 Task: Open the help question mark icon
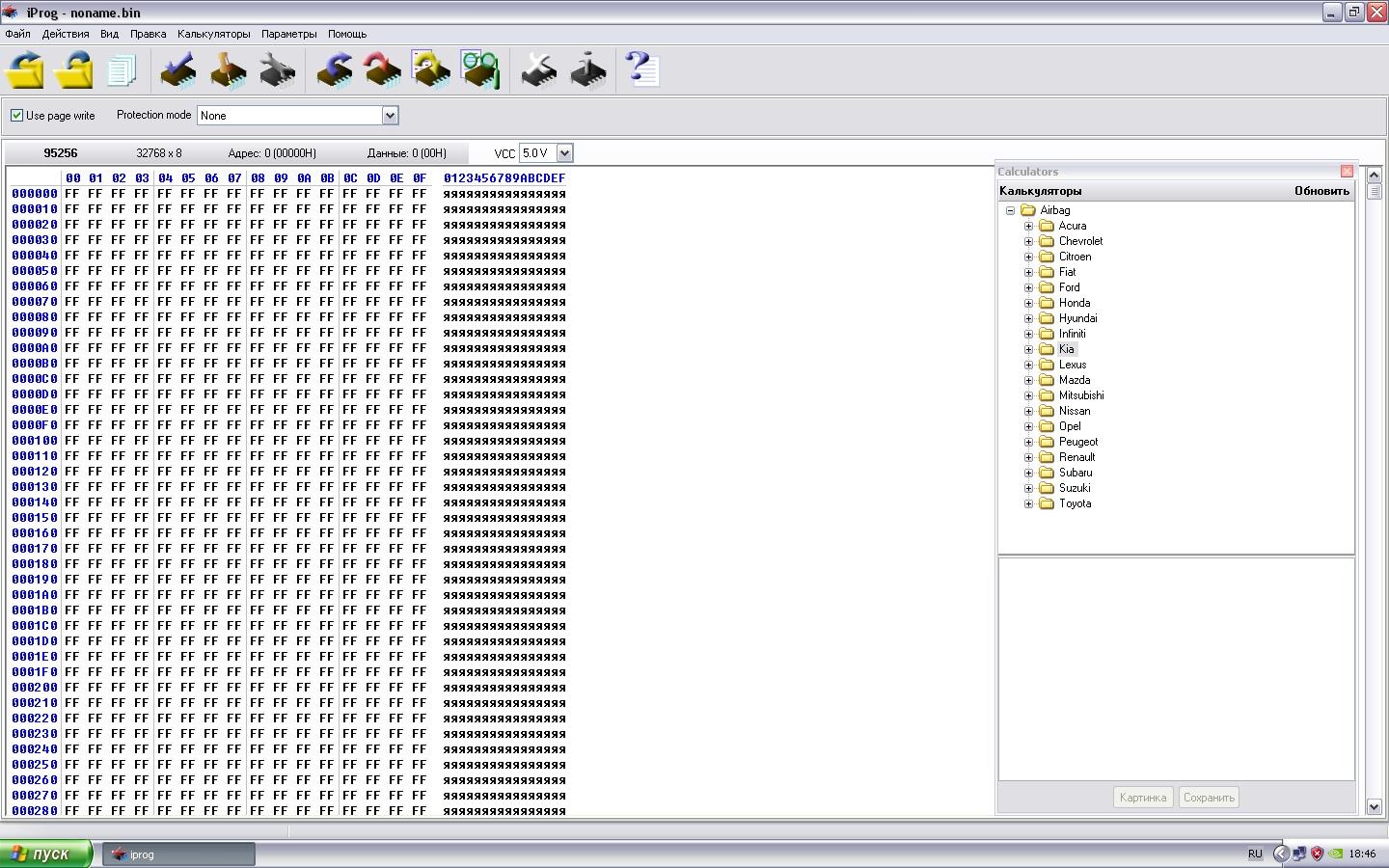(x=641, y=70)
